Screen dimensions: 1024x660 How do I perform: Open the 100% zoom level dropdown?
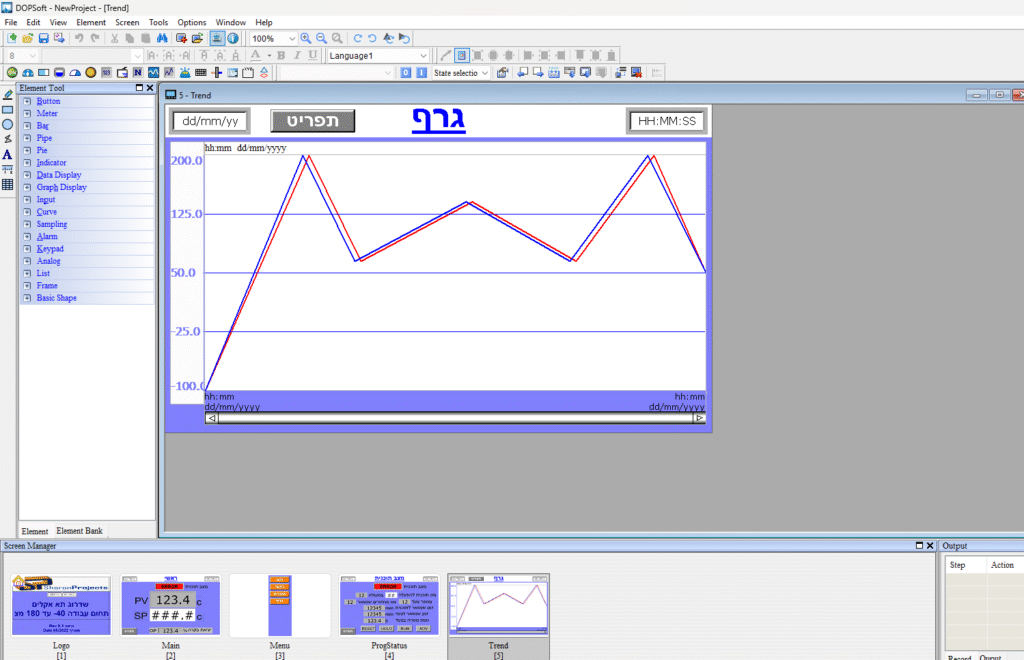pyautogui.click(x=292, y=38)
